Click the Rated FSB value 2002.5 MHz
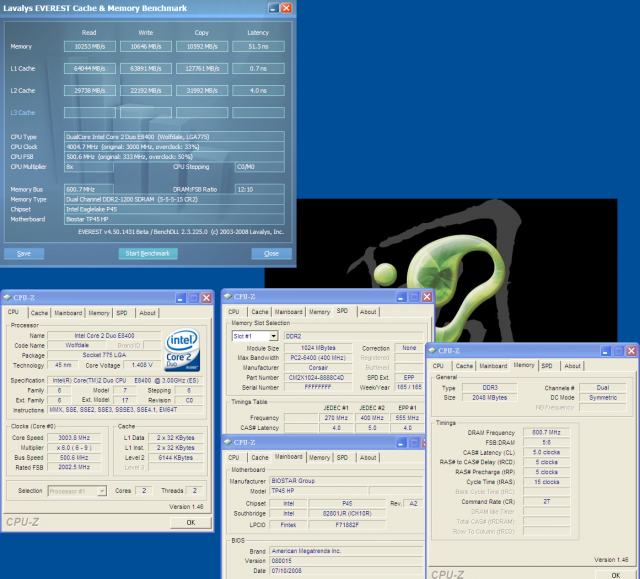Screen dimensions: 640x579 pos(74,467)
